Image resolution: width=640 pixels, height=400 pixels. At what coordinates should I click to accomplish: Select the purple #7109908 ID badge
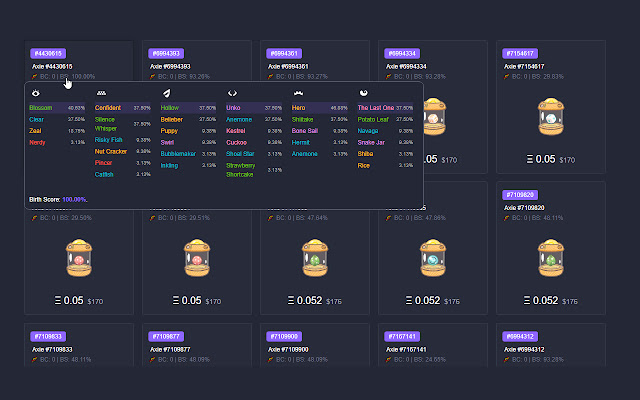point(285,337)
